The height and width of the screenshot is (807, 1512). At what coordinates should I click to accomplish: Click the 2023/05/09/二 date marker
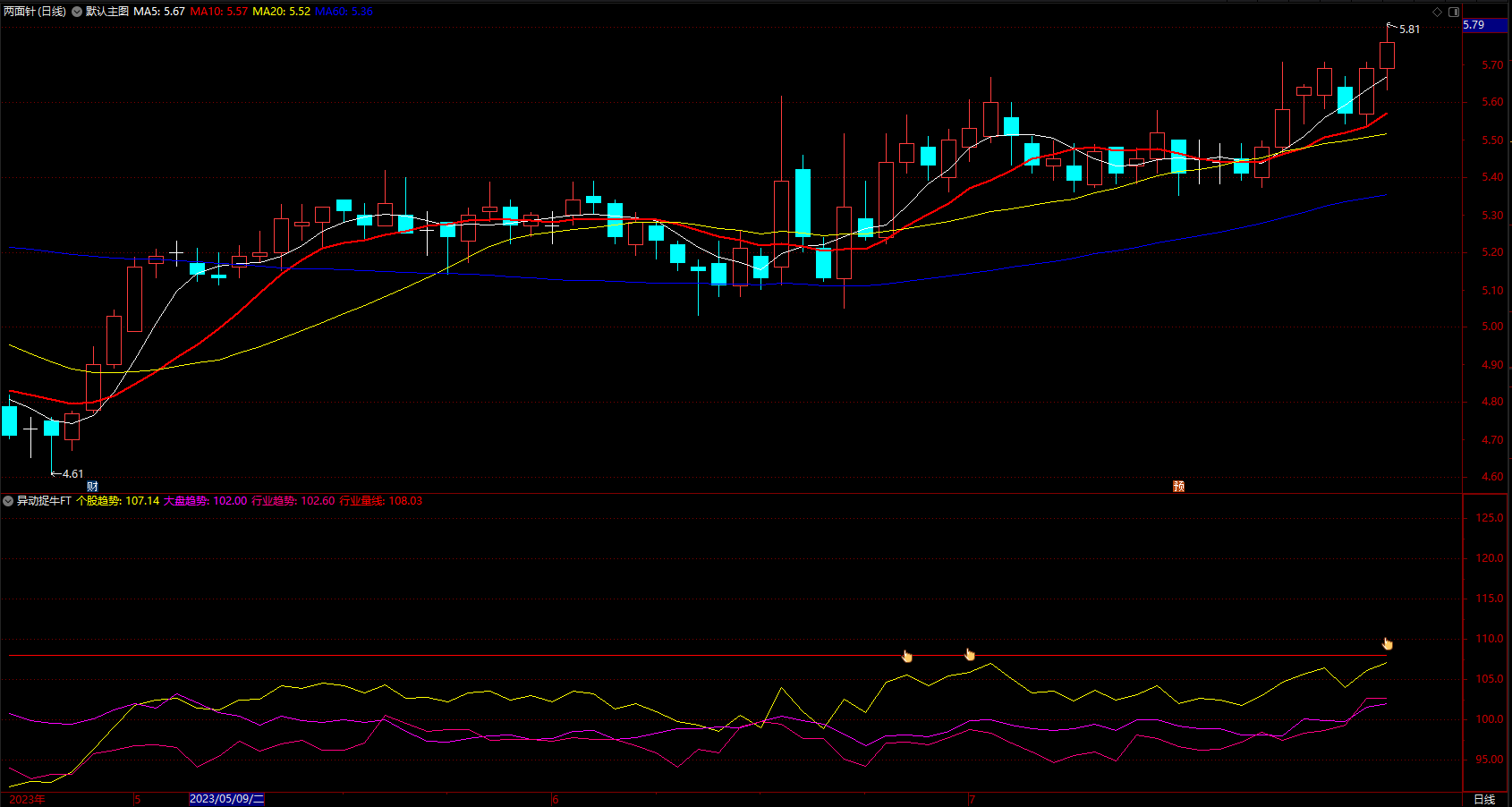pyautogui.click(x=226, y=799)
